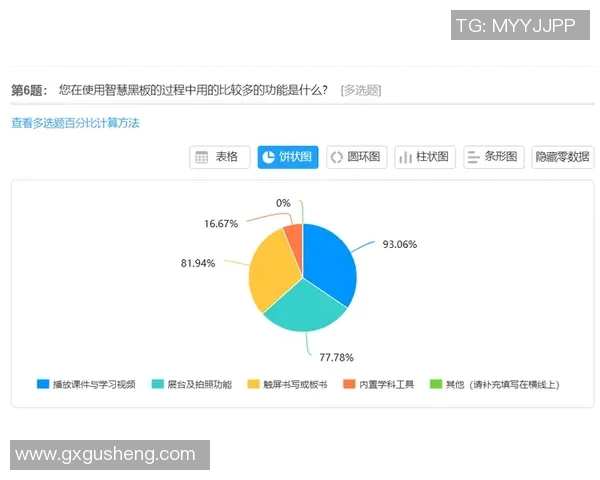This screenshot has width=600, height=480.
Task: Toggle green legend swatch 其他
Action: point(436,384)
